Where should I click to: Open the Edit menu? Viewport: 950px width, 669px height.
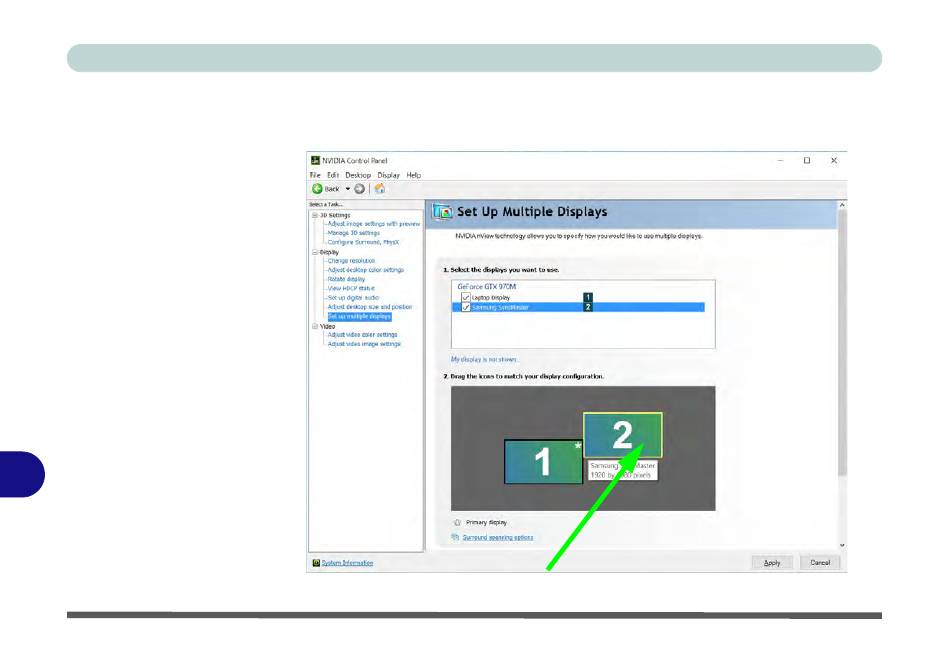click(x=333, y=175)
